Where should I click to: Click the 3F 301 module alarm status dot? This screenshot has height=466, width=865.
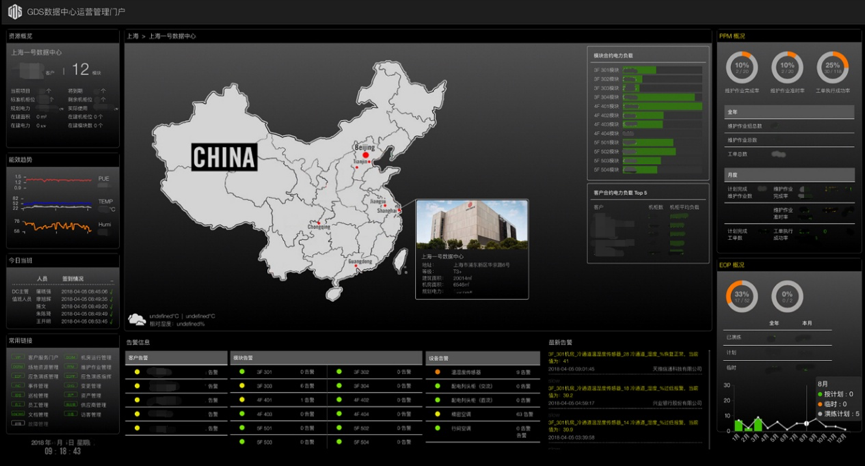pyautogui.click(x=242, y=372)
